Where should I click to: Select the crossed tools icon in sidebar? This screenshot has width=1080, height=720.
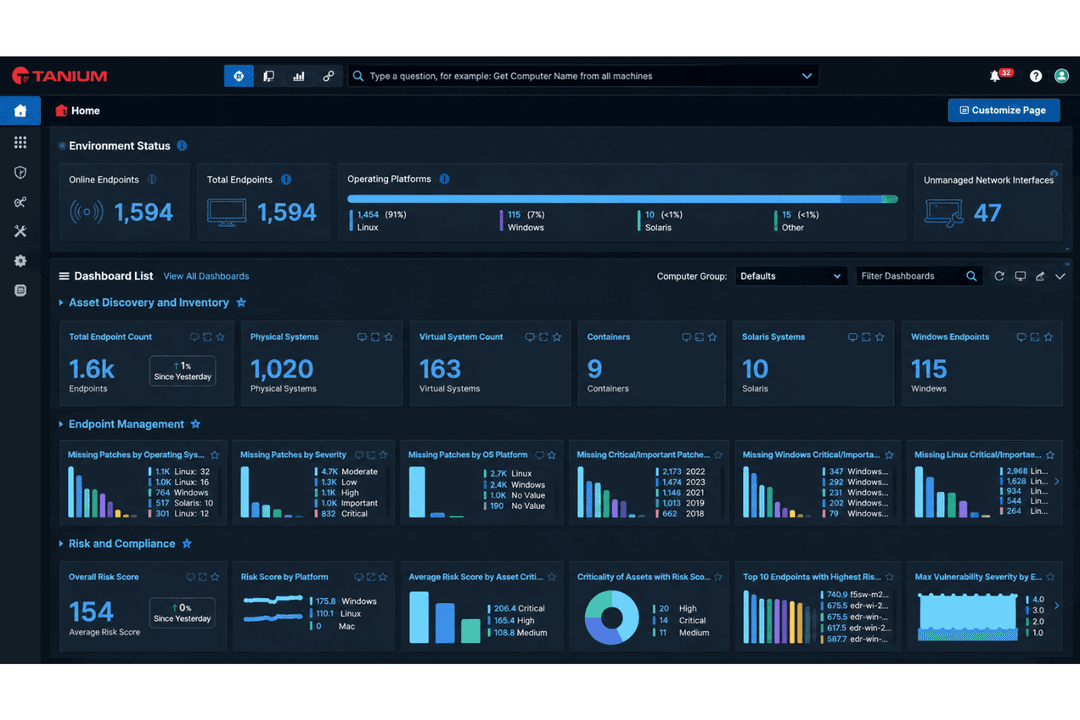[20, 232]
